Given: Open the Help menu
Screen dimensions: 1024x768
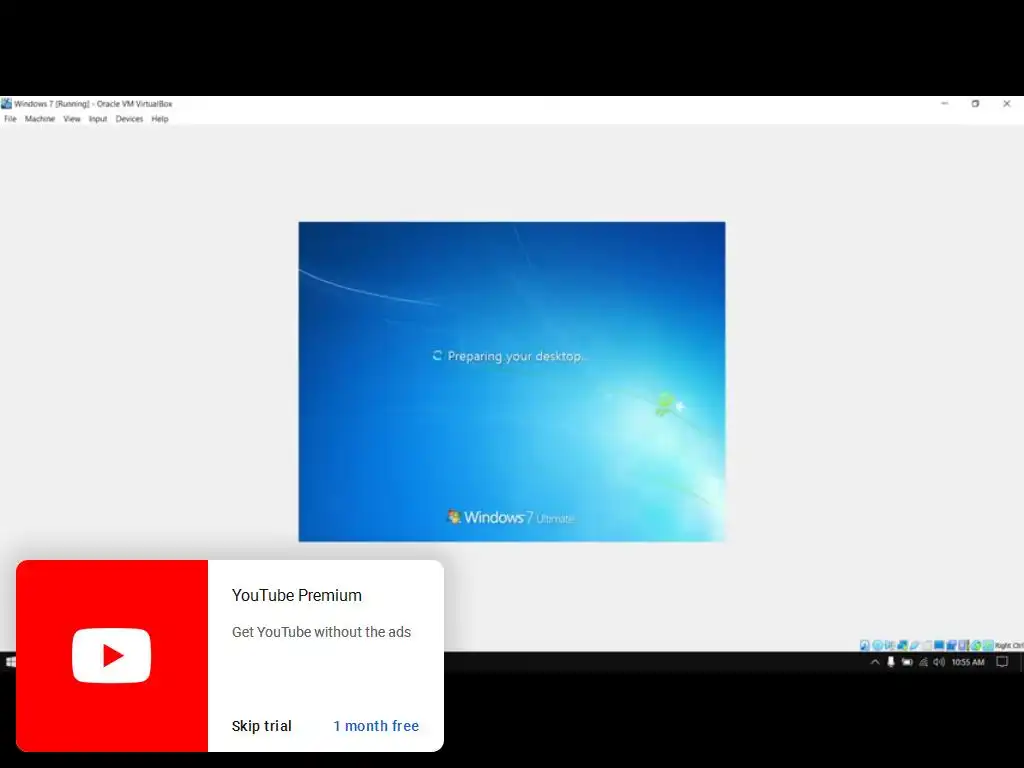Looking at the screenshot, I should (x=160, y=119).
